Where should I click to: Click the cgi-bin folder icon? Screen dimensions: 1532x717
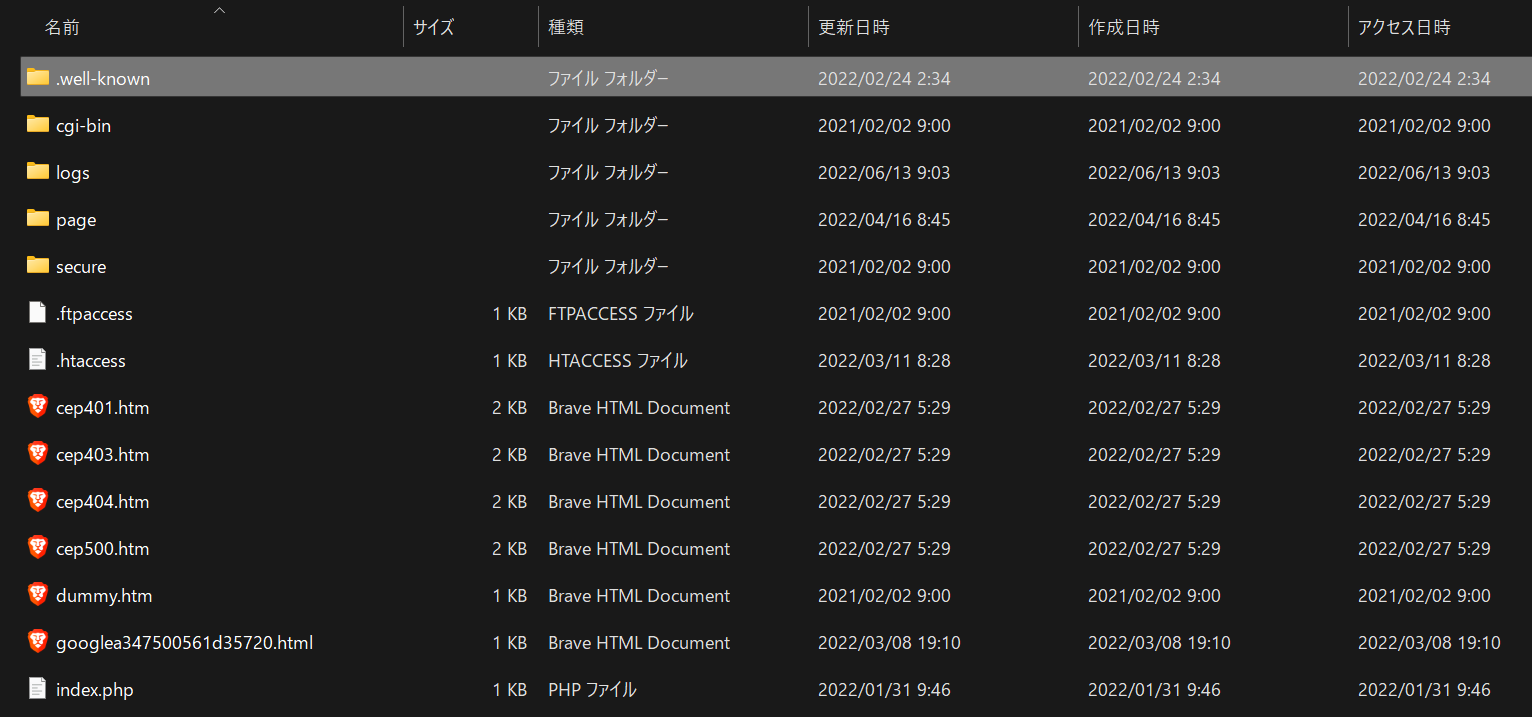pyautogui.click(x=38, y=124)
